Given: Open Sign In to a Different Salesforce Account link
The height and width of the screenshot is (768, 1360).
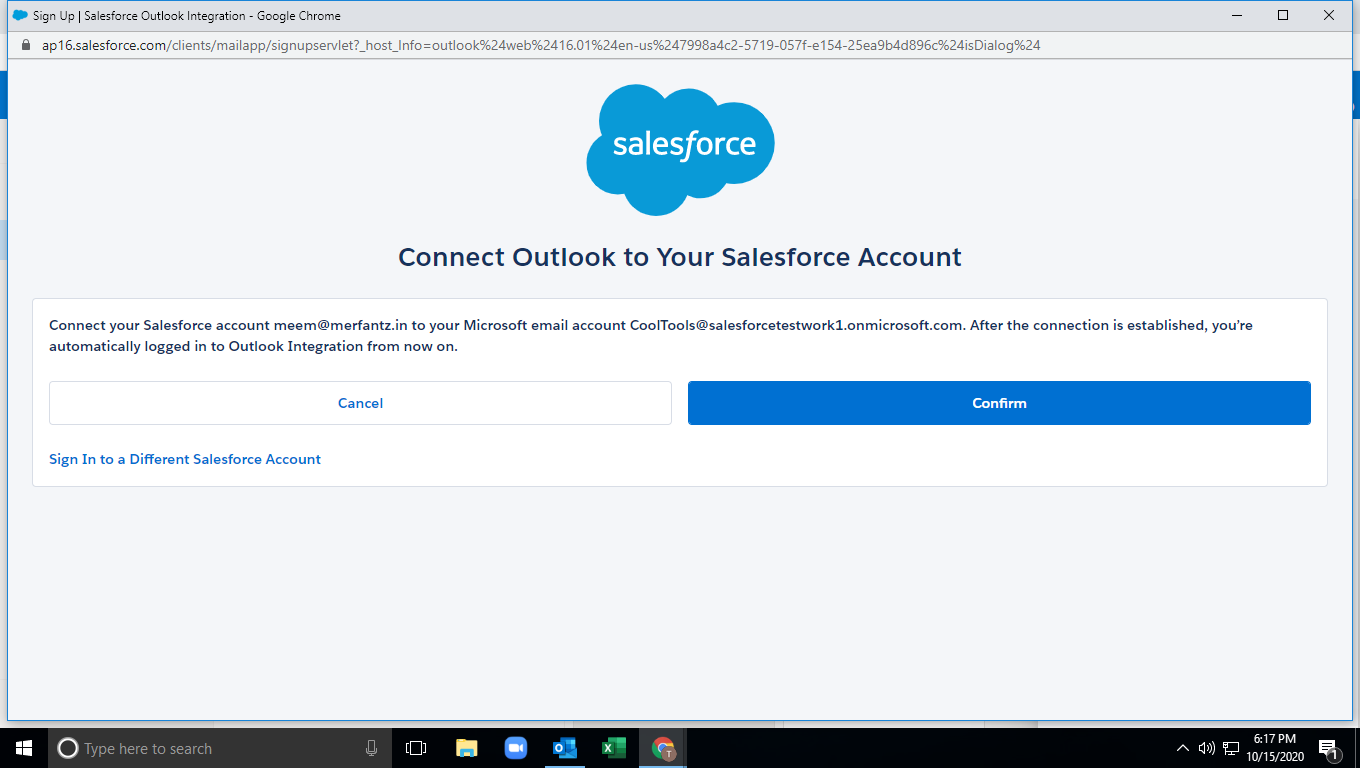Looking at the screenshot, I should pos(185,459).
